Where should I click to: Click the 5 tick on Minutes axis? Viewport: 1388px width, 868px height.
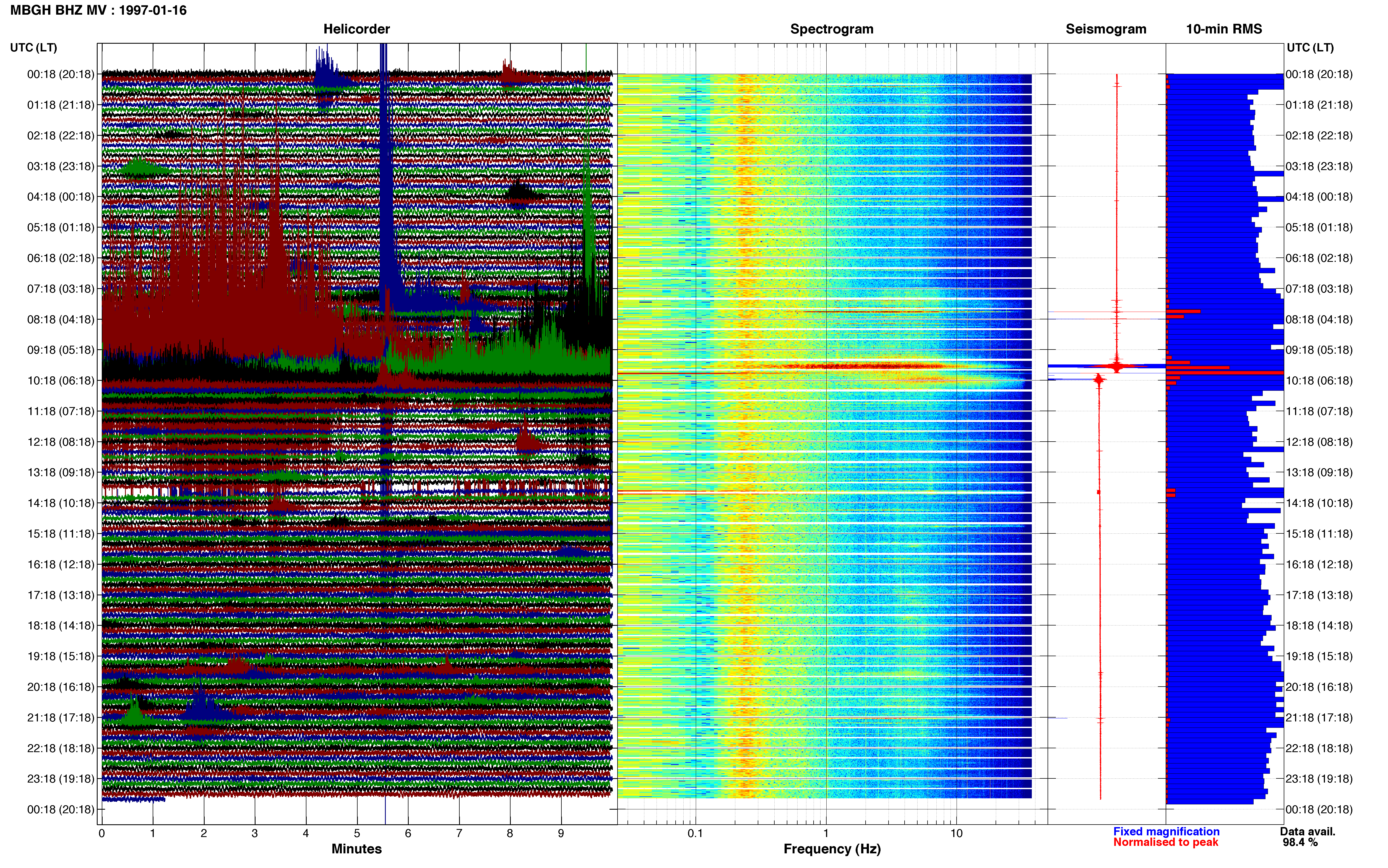pyautogui.click(x=357, y=833)
